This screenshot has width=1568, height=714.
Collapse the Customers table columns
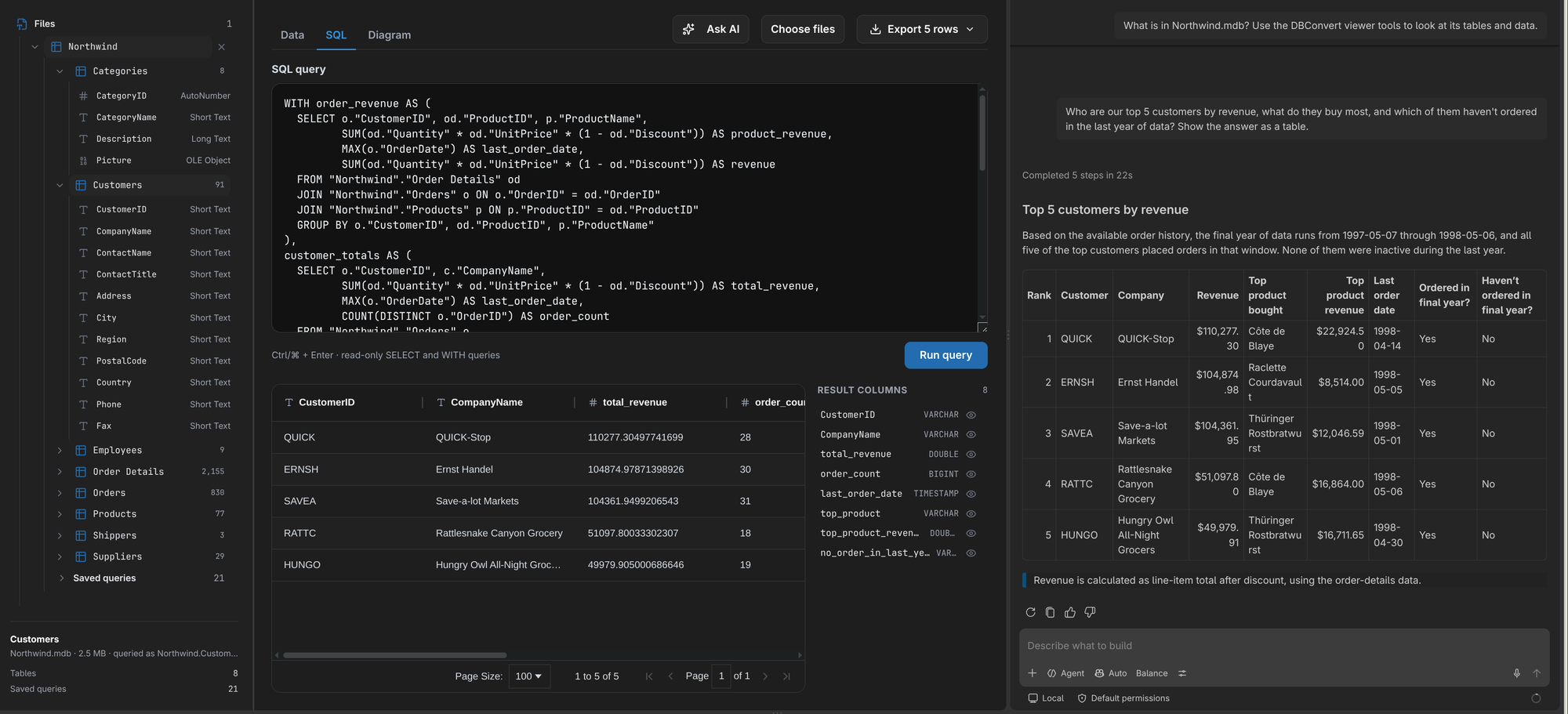(x=60, y=185)
